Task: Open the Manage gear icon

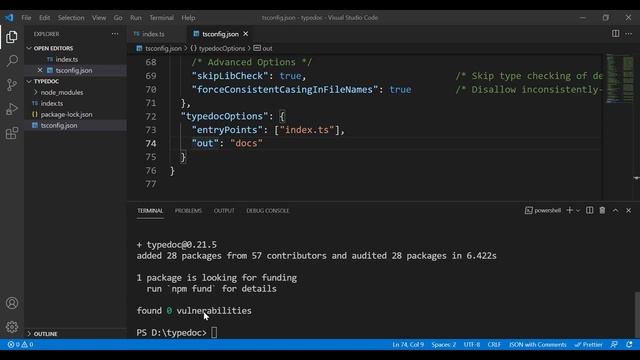Action: [x=12, y=327]
